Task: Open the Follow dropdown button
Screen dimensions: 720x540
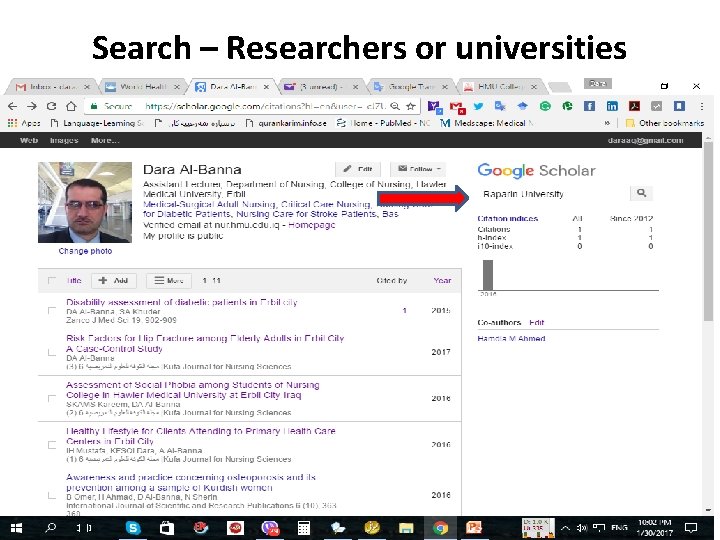Action: coord(418,169)
